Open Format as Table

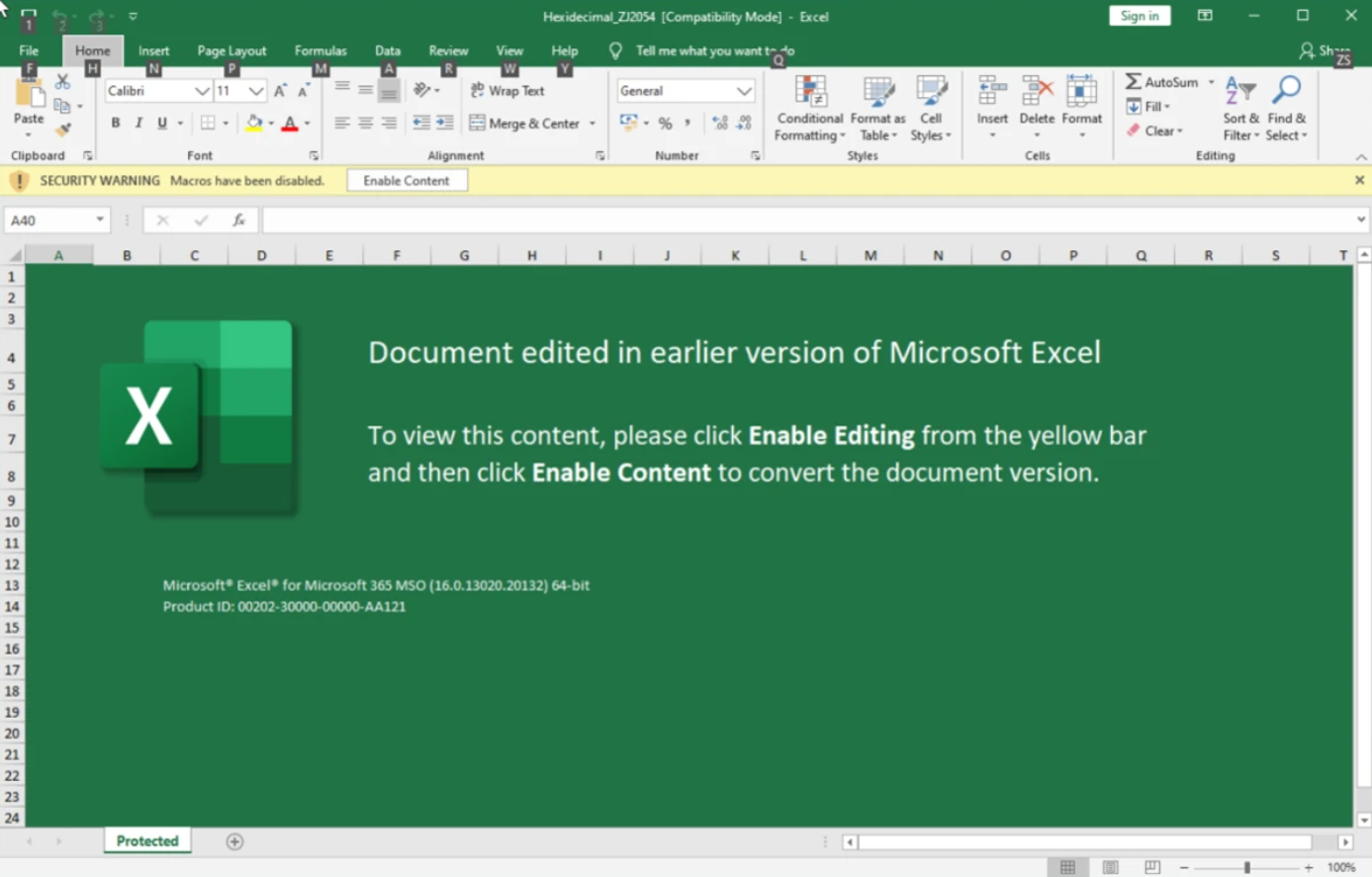tap(877, 109)
